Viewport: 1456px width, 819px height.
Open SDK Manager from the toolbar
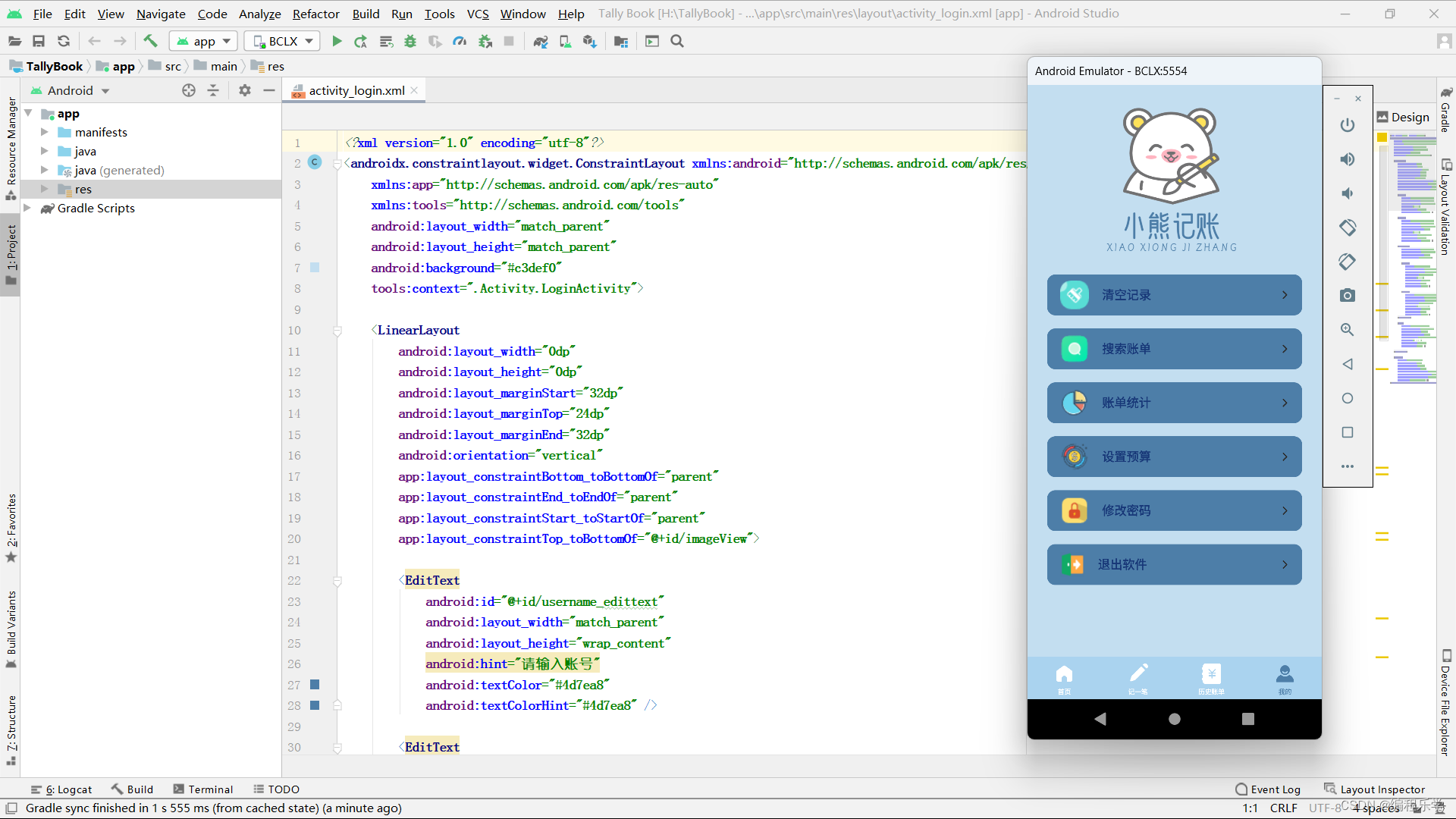[590, 41]
